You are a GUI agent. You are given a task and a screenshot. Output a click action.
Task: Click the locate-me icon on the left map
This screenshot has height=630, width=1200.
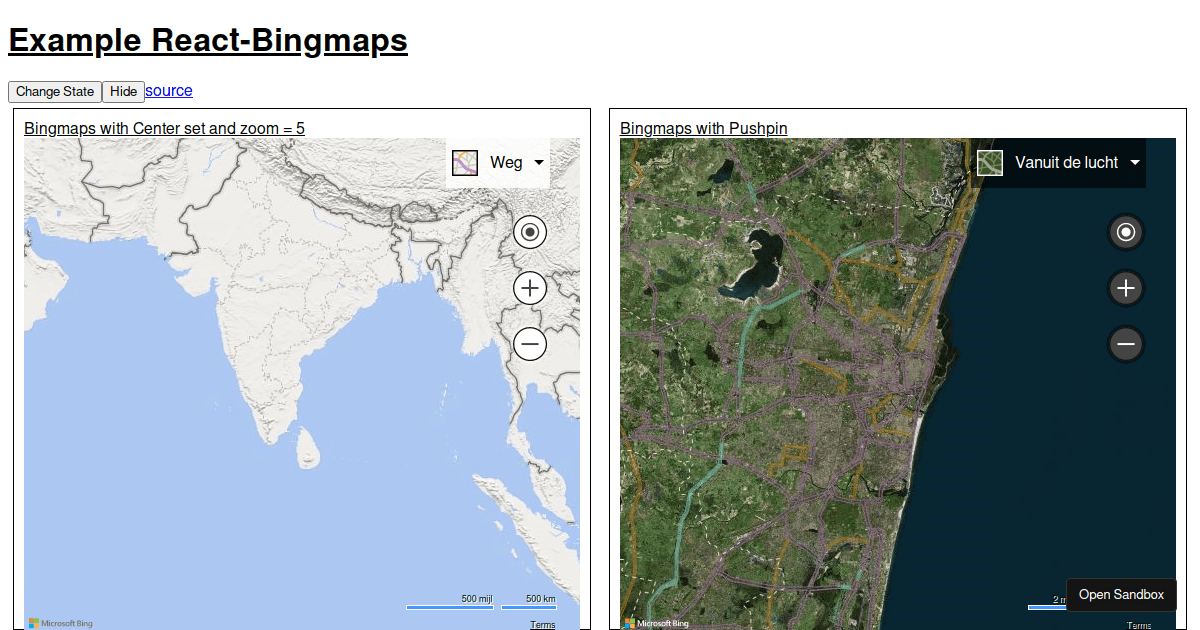click(x=529, y=231)
